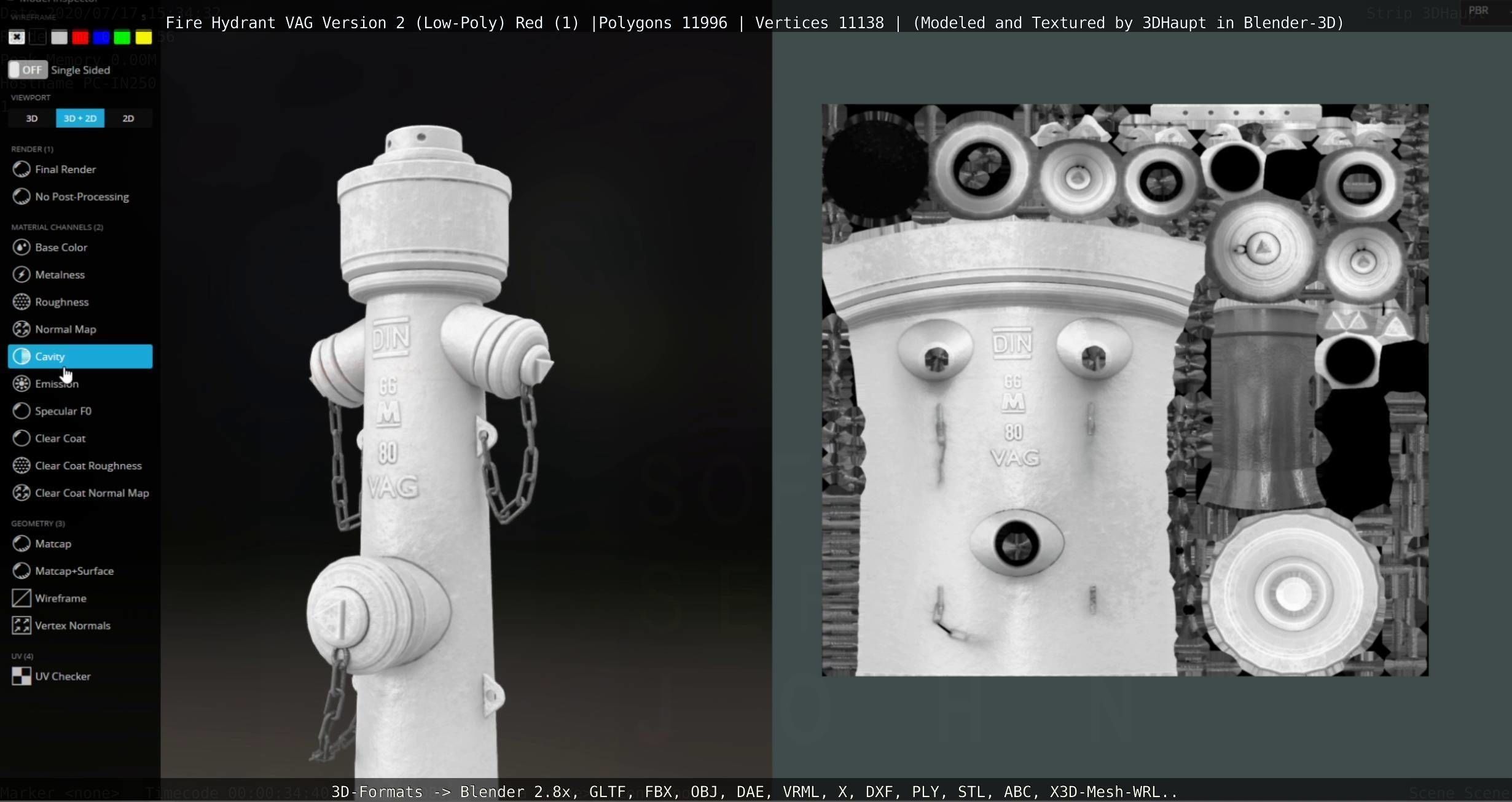
Task: Click the RENDER (1) section header
Action: pos(32,149)
